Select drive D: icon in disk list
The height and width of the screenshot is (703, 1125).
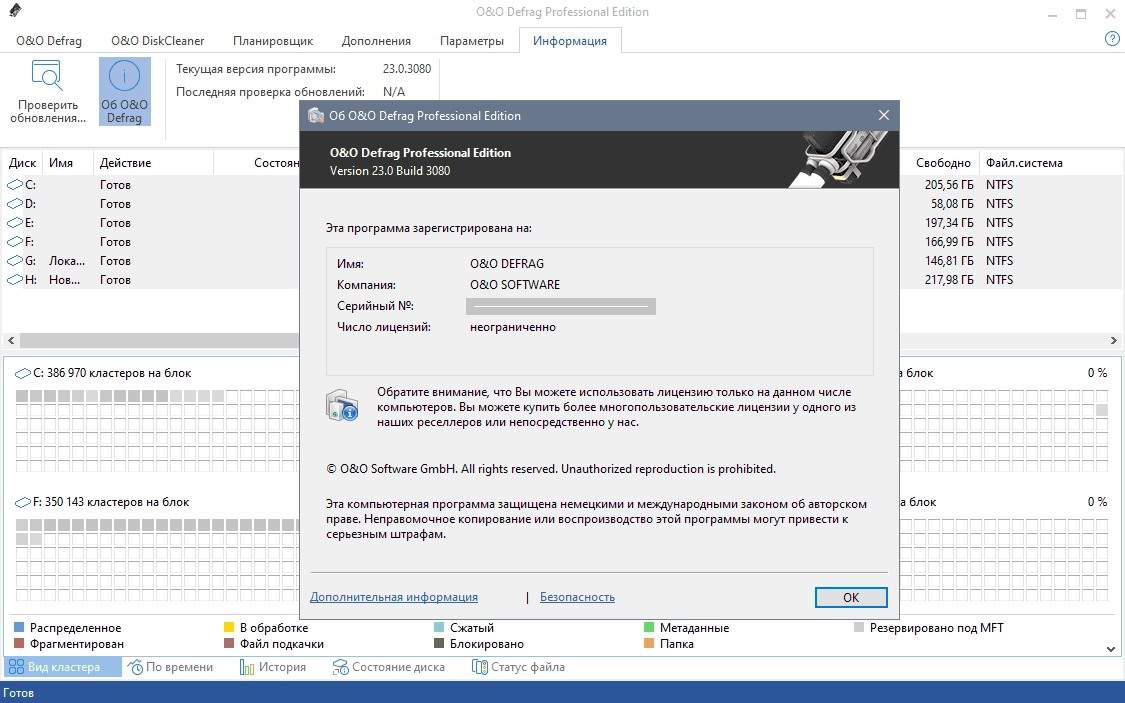(x=15, y=204)
